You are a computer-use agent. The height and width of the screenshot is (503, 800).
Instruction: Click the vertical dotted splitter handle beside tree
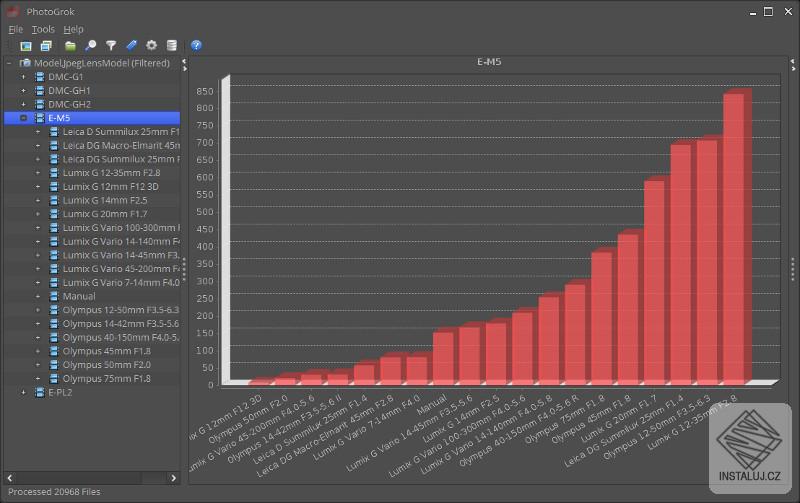[x=184, y=269]
